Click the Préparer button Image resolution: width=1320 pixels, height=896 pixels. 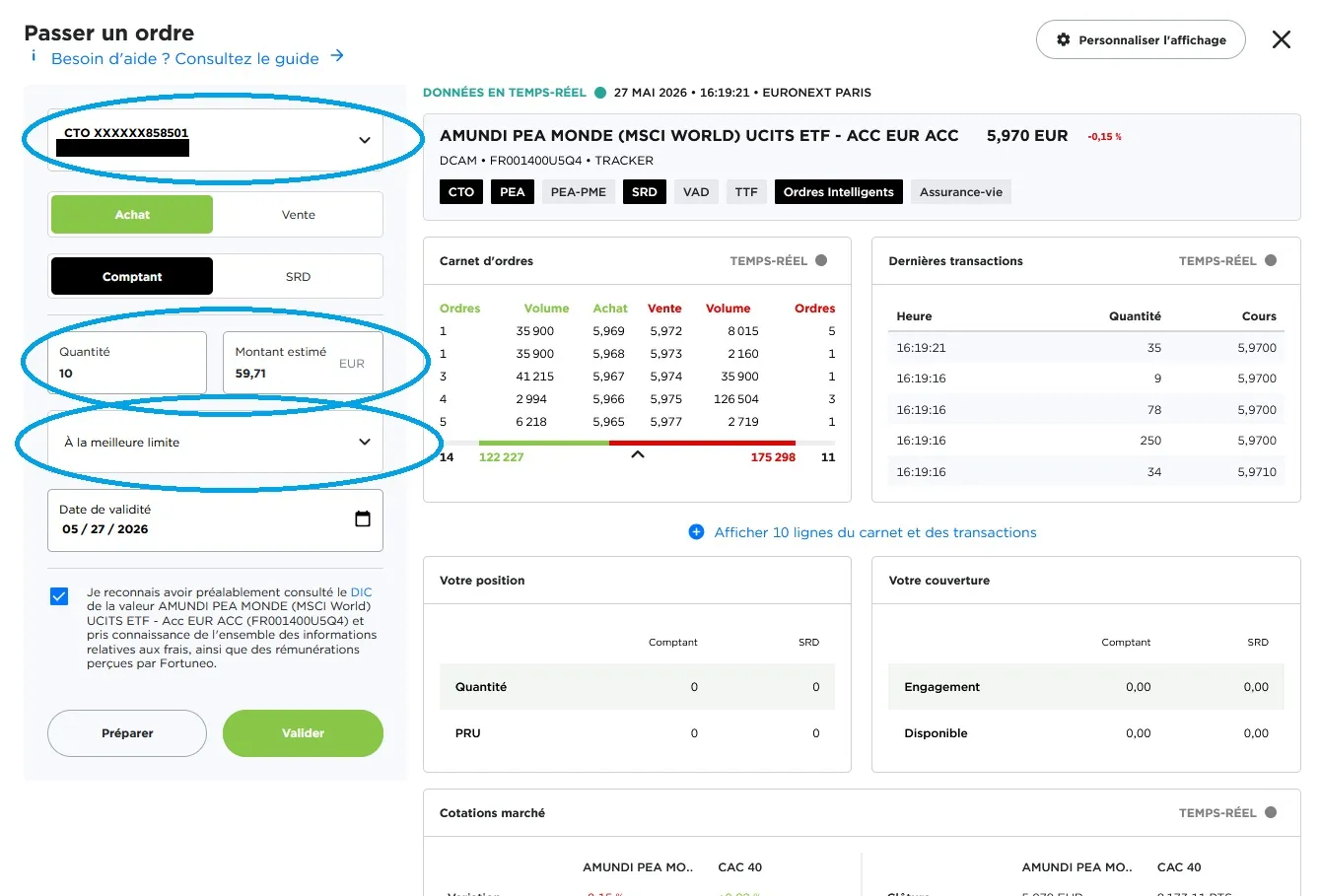point(127,733)
